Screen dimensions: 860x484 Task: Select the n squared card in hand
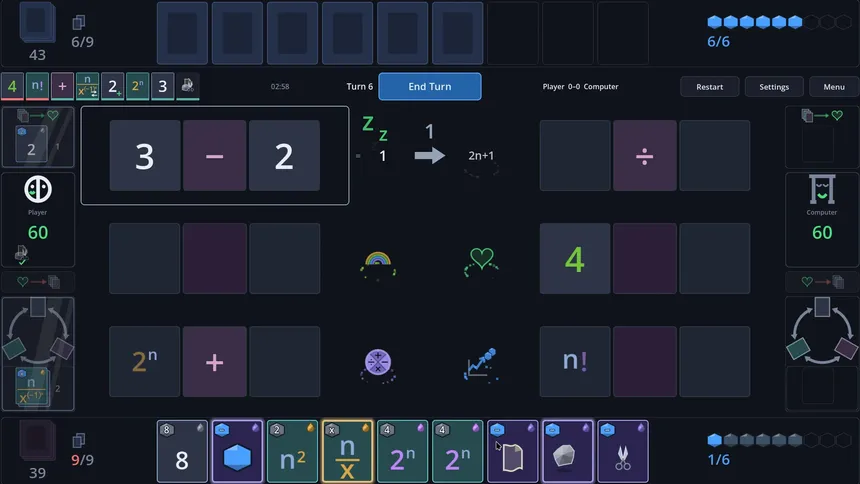pyautogui.click(x=292, y=452)
